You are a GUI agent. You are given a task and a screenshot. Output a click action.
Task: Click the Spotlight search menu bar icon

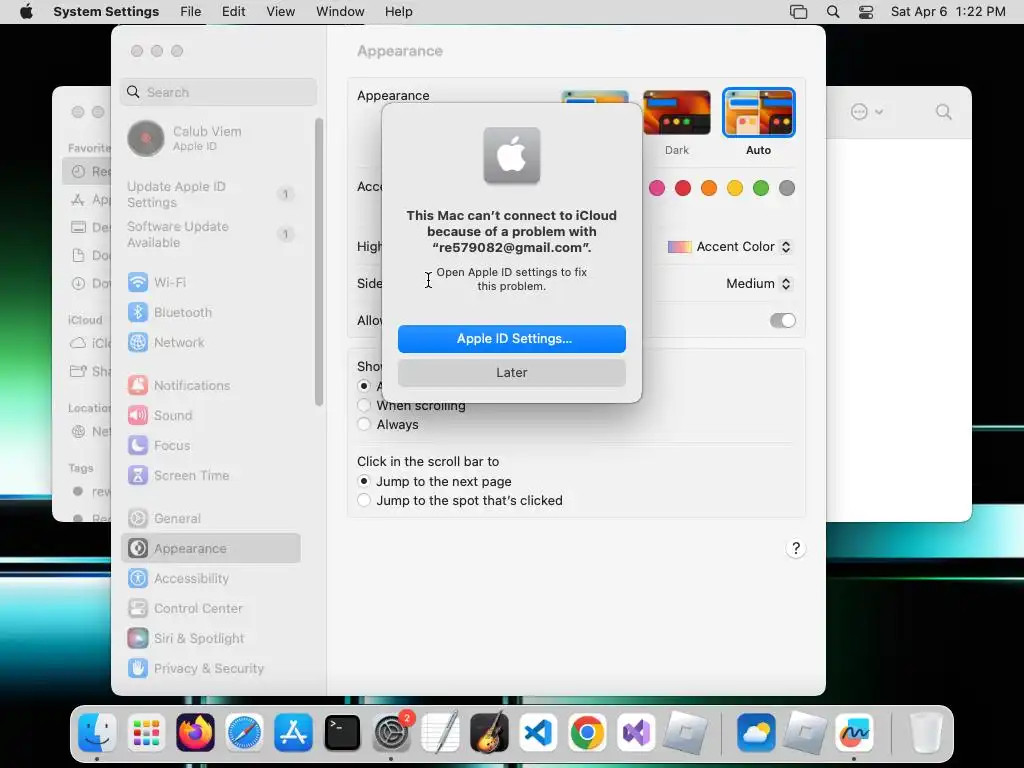(x=833, y=12)
